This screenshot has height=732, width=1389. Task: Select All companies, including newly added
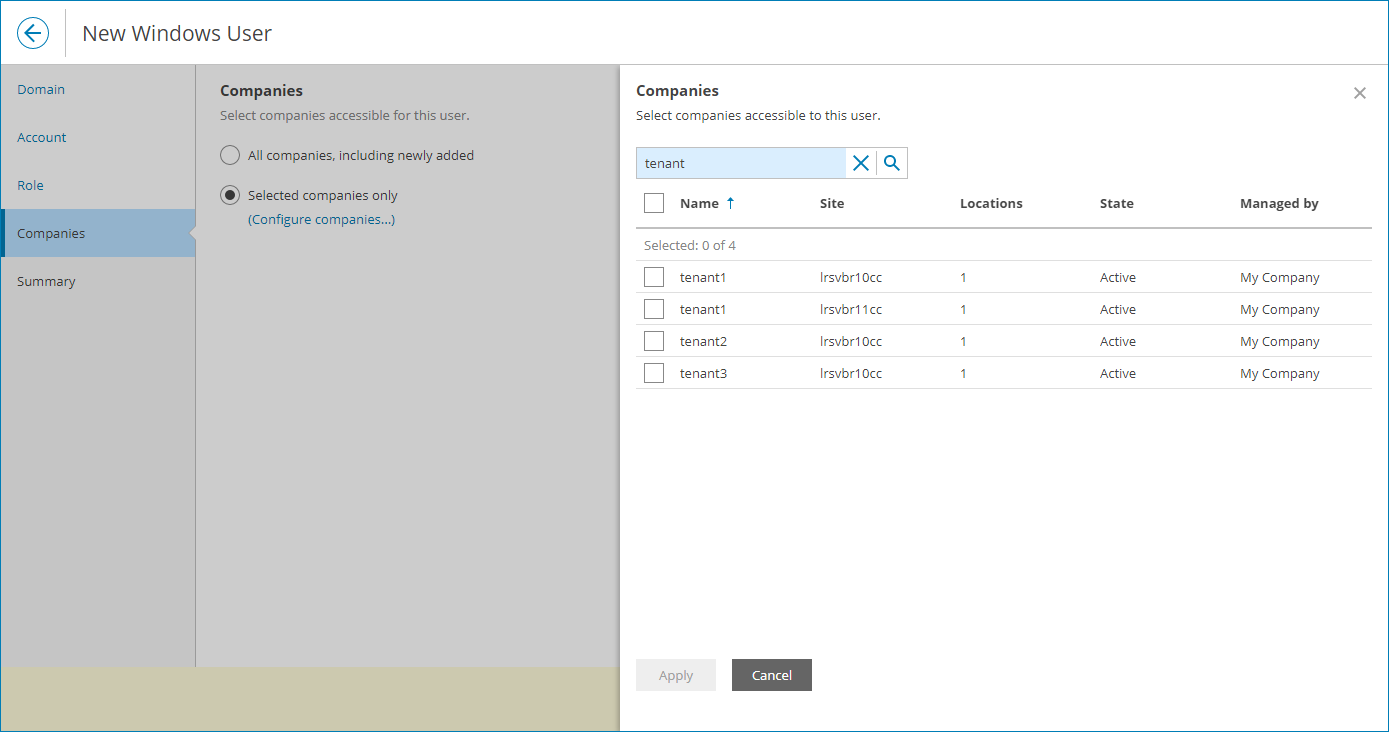230,155
